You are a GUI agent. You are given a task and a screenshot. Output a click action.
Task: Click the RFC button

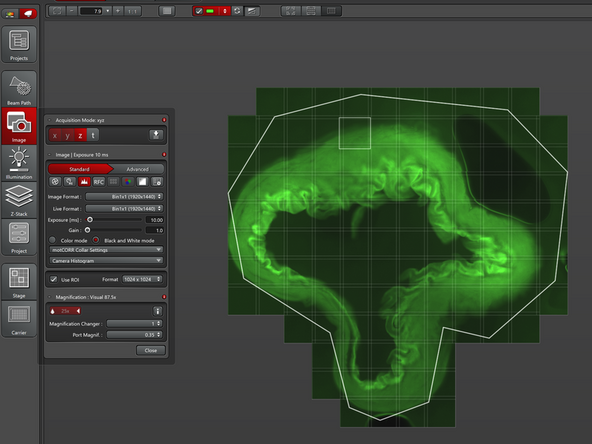(99, 182)
